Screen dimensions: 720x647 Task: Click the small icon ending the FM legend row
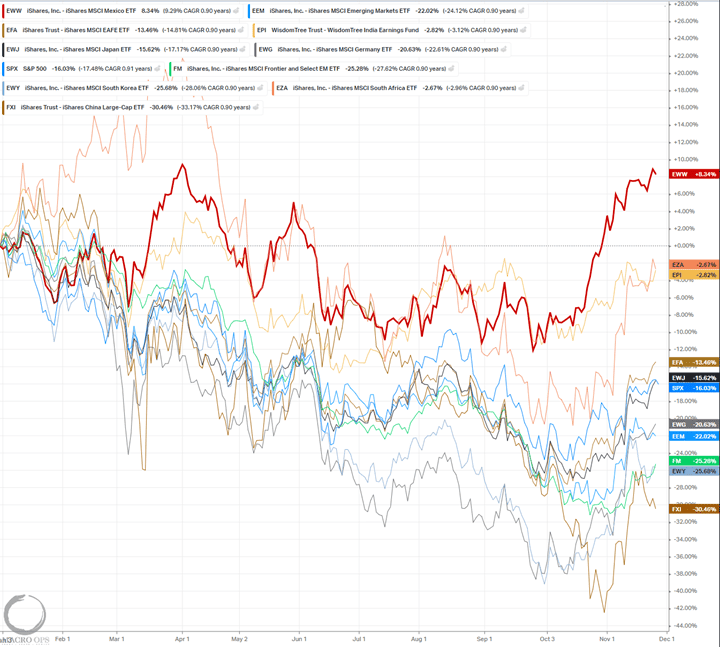tap(451, 68)
